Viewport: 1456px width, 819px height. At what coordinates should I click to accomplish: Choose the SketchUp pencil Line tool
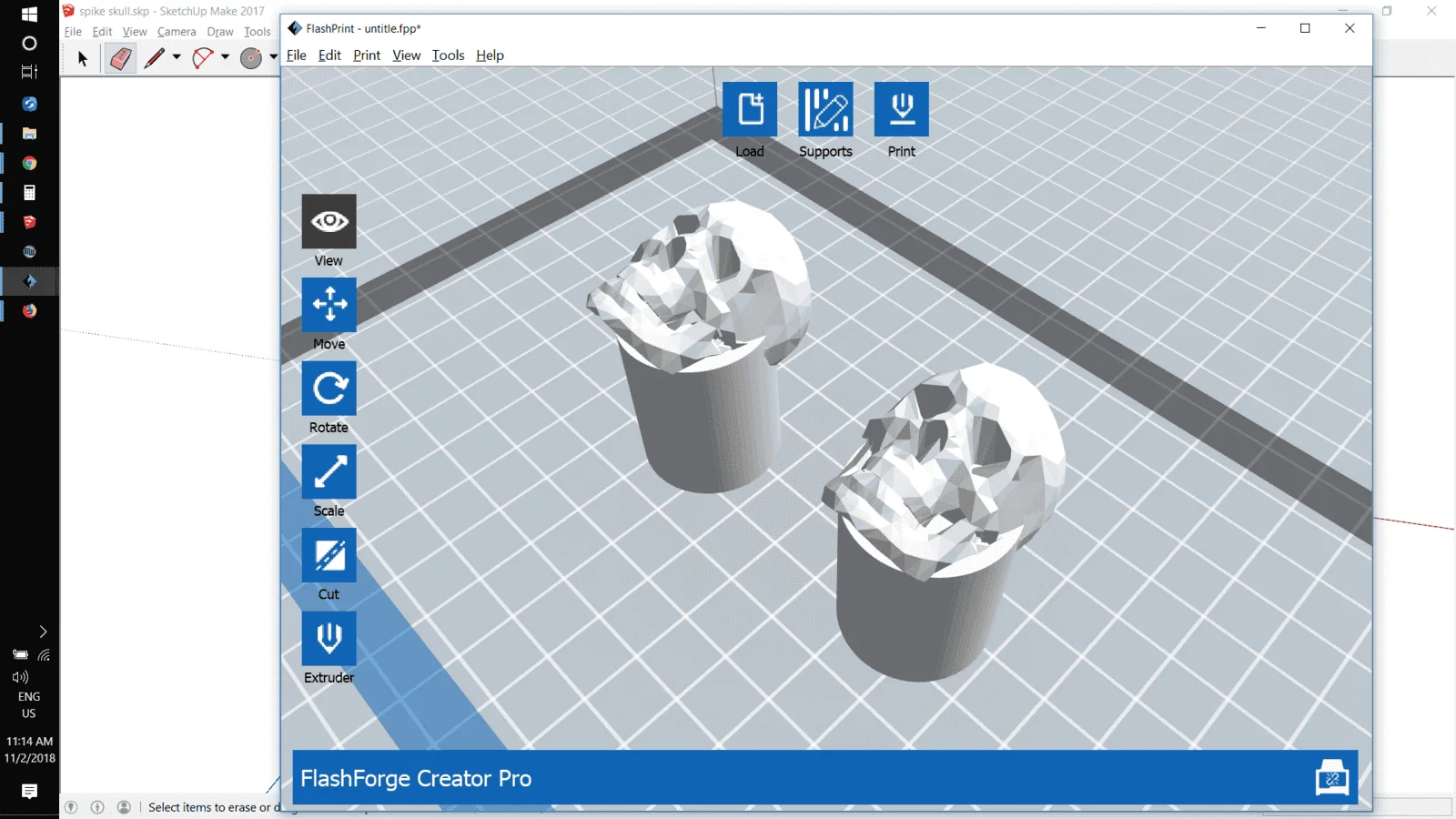[154, 58]
